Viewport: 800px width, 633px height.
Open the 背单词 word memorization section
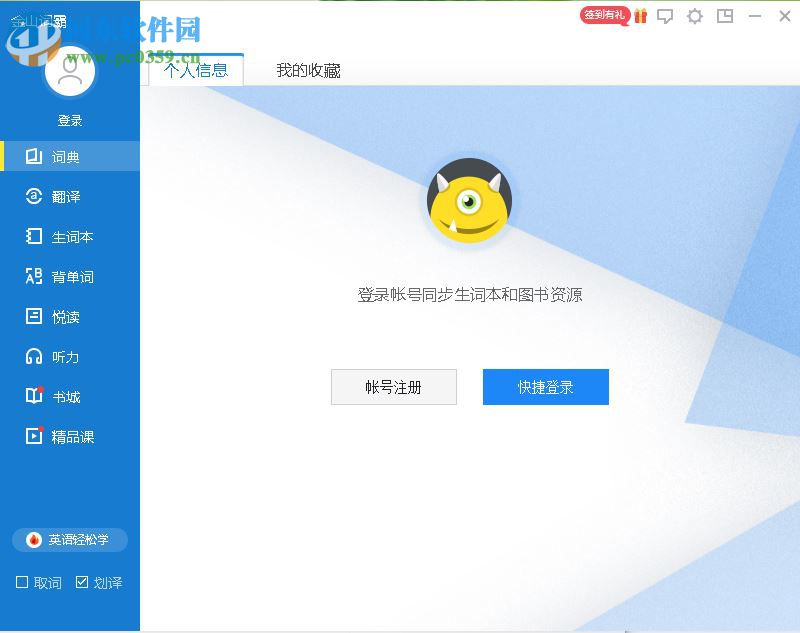pyautogui.click(x=70, y=276)
